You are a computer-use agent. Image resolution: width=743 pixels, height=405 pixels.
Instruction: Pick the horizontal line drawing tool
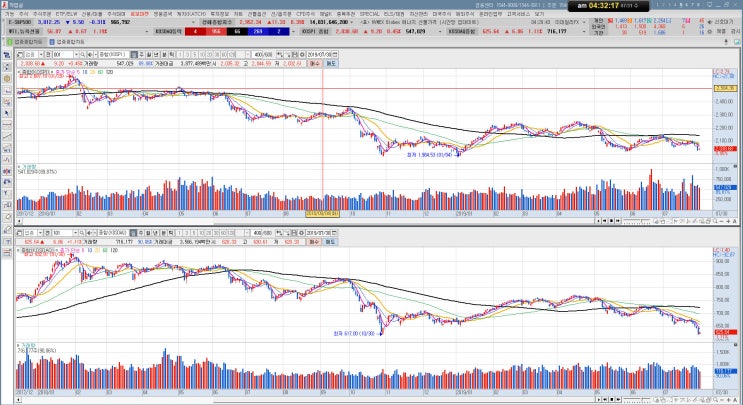pos(7,126)
